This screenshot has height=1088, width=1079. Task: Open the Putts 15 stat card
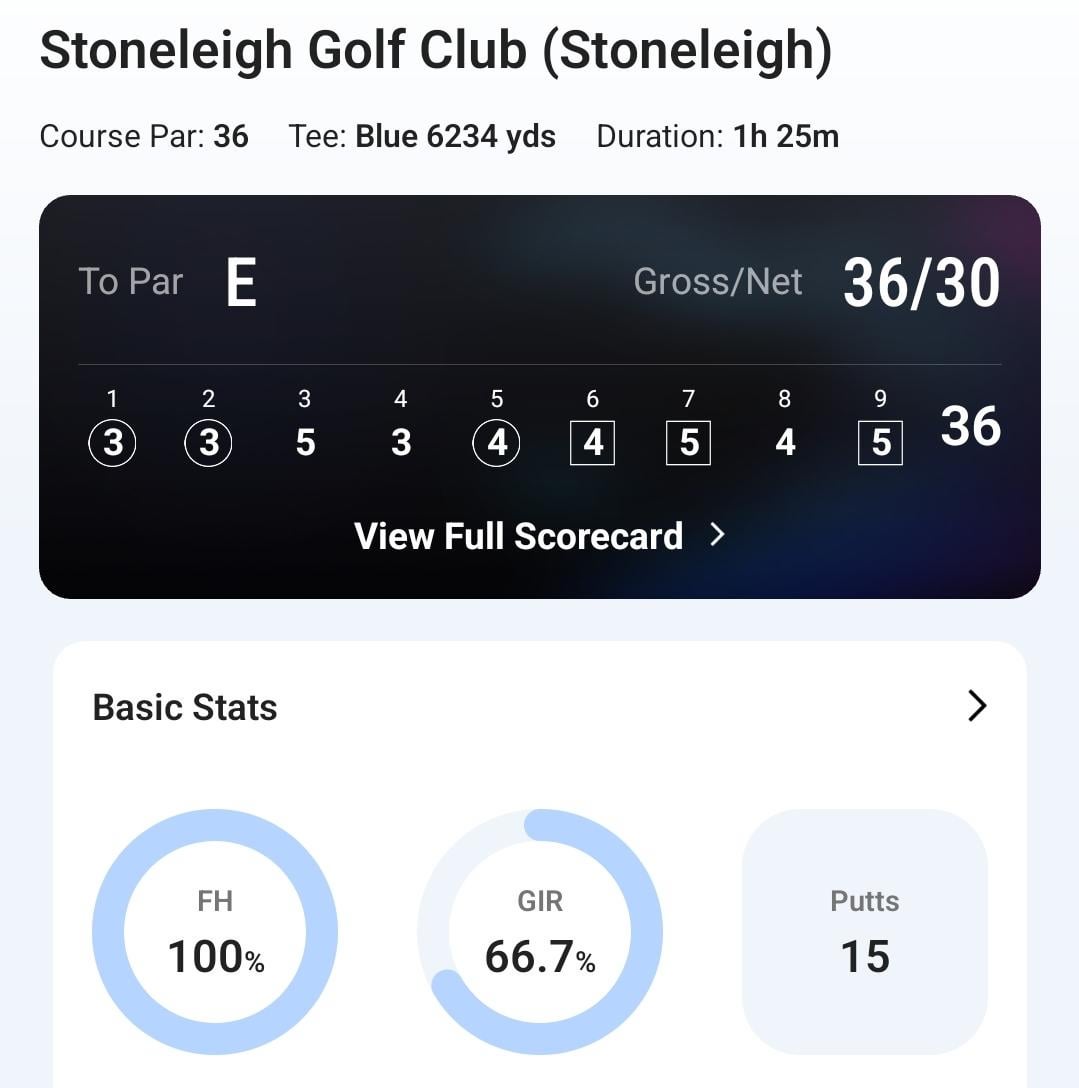pos(865,932)
